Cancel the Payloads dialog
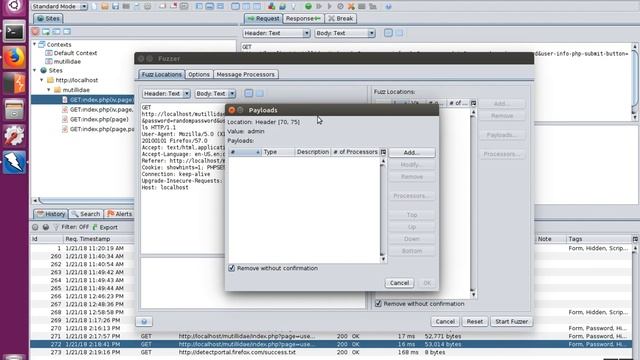This screenshot has width=640, height=360. pos(399,283)
